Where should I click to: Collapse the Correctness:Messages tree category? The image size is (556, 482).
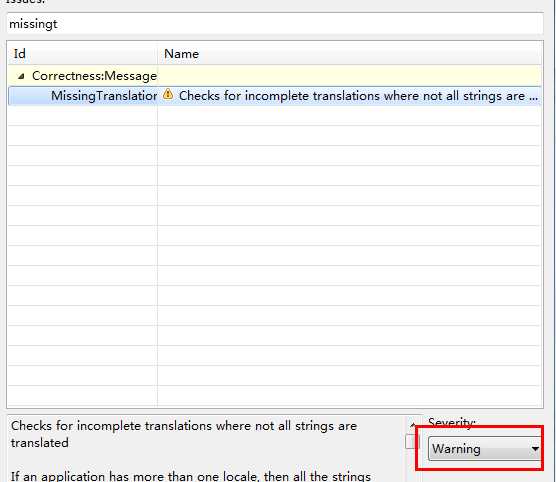pos(21,76)
